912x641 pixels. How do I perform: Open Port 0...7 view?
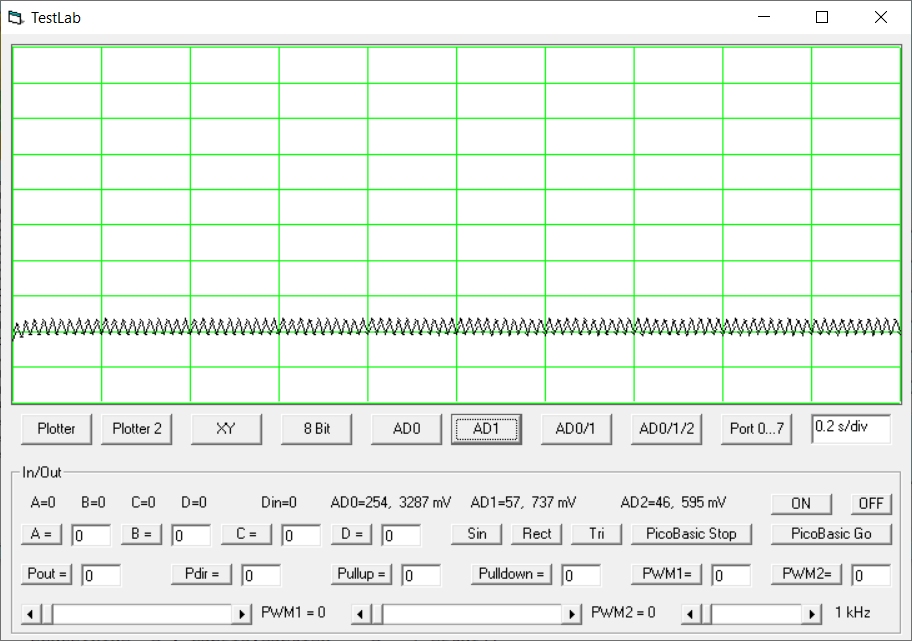757,428
